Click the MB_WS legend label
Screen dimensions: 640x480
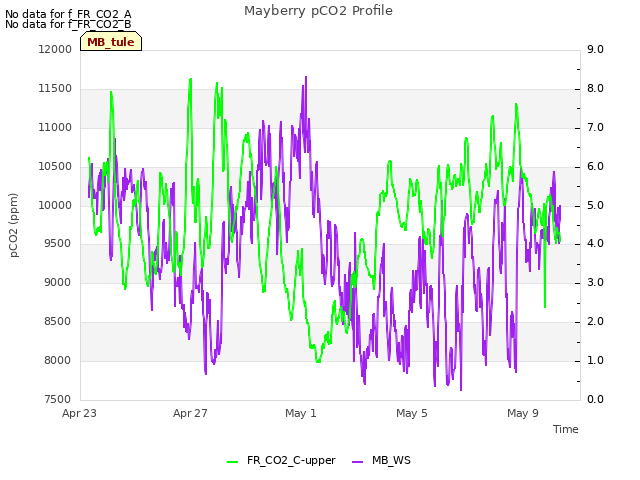pyautogui.click(x=391, y=460)
